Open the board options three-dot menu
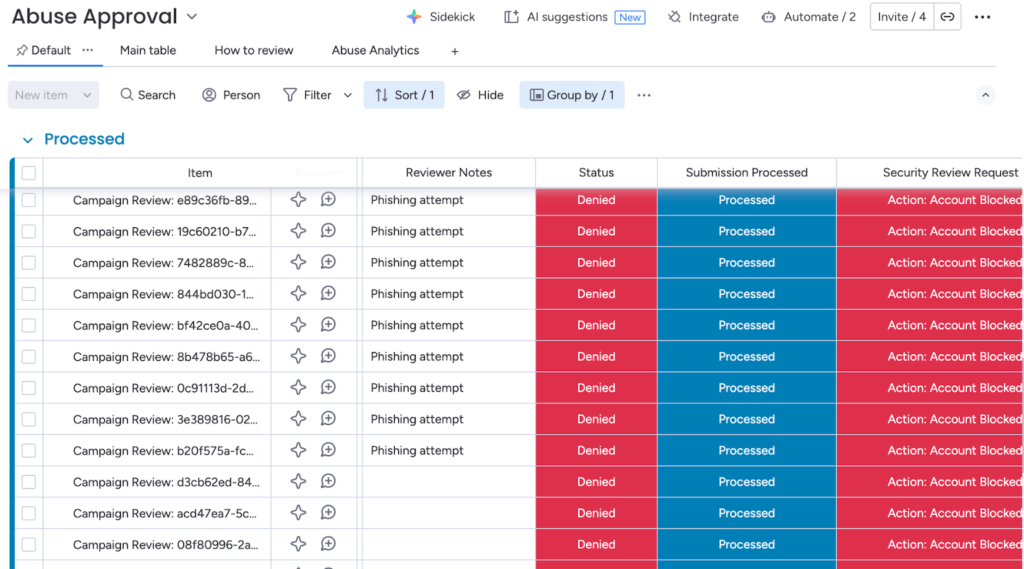Screen dimensions: 1024x569 pos(983,17)
